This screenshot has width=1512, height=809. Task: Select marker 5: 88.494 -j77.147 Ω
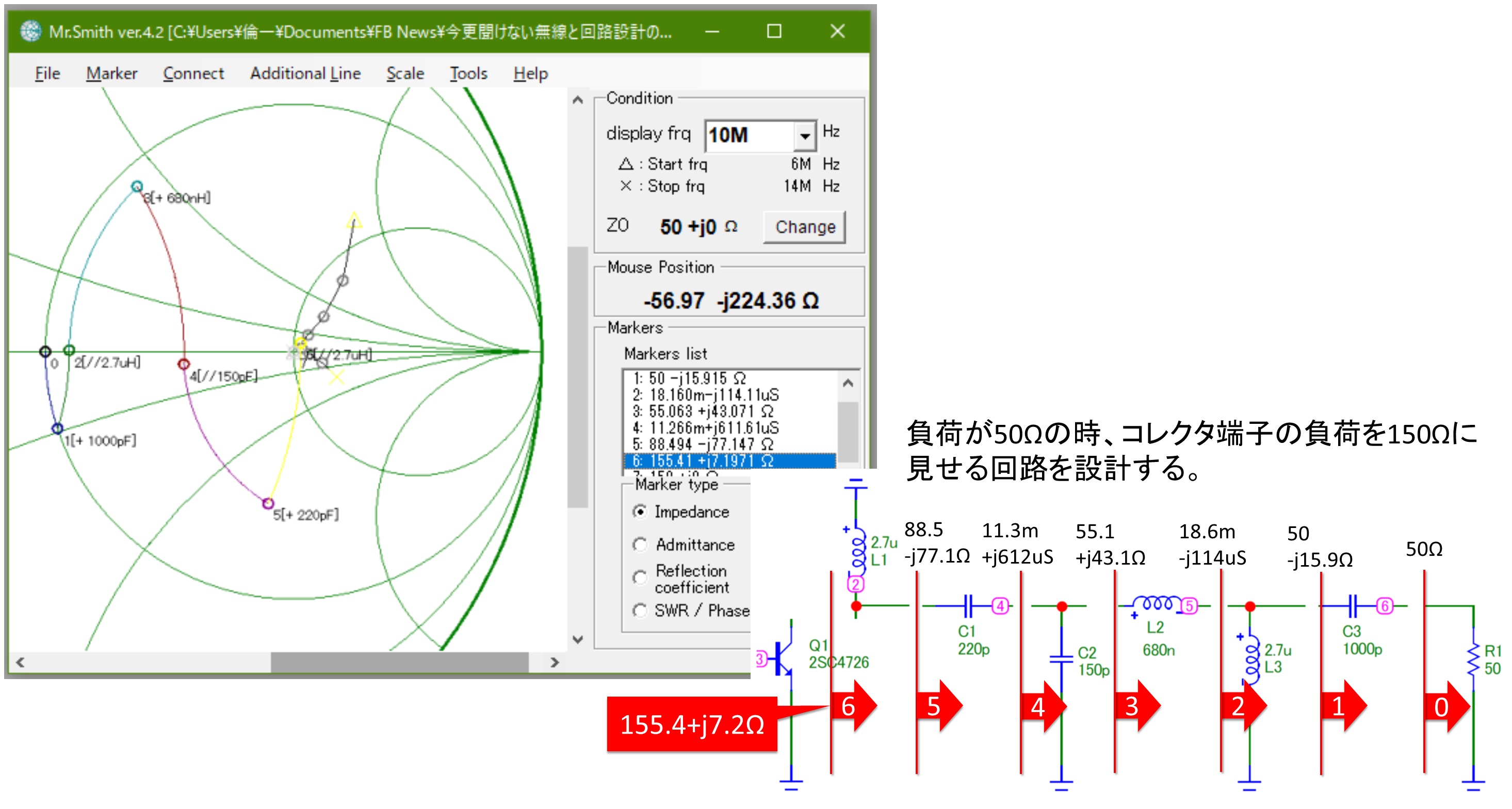[x=730, y=444]
